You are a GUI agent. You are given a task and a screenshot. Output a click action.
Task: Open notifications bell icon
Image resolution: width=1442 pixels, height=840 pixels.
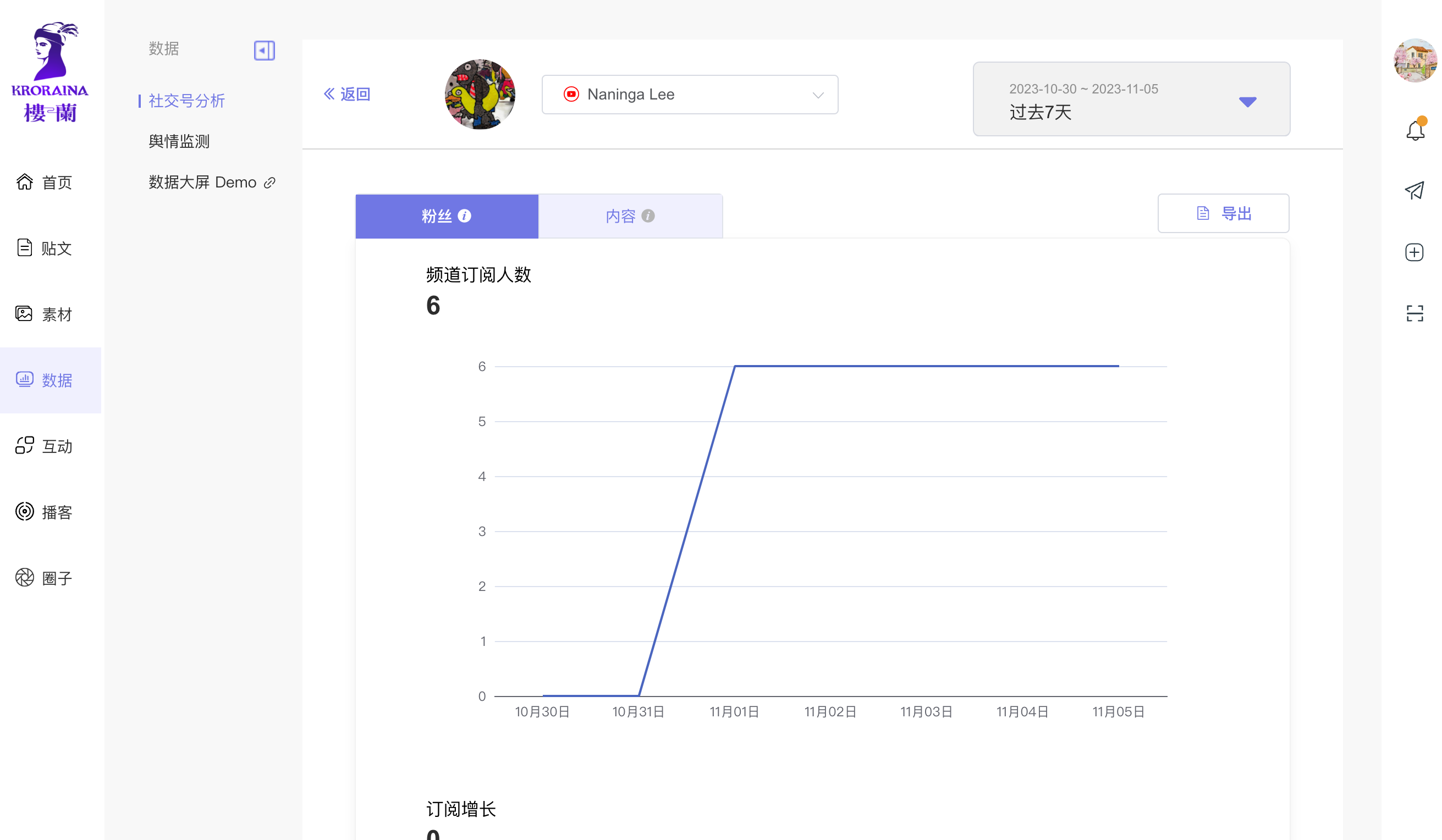(x=1415, y=130)
